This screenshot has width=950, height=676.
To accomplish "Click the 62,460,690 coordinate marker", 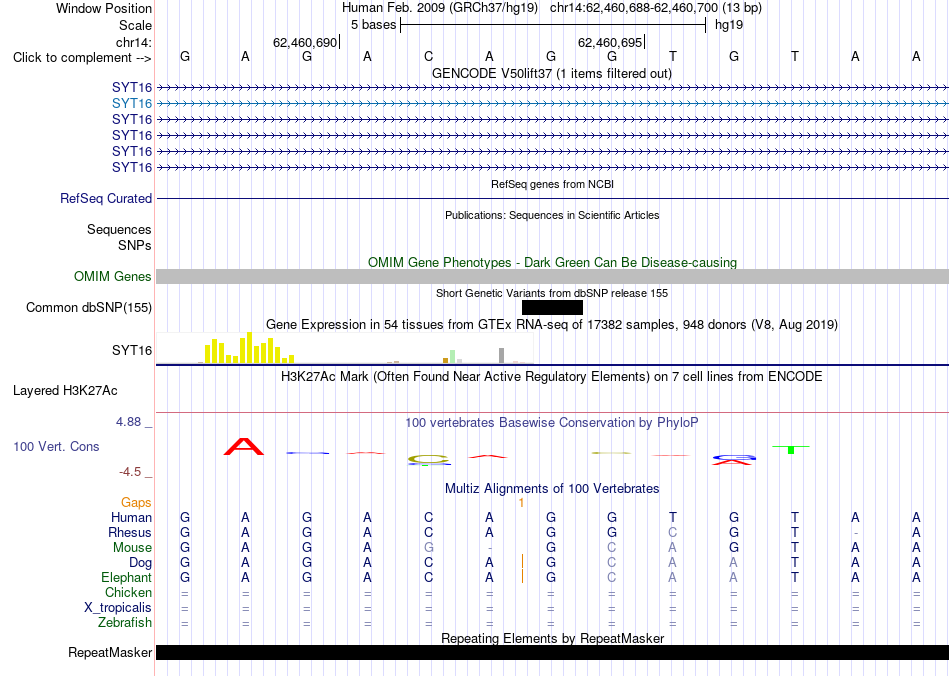I will click(305, 42).
